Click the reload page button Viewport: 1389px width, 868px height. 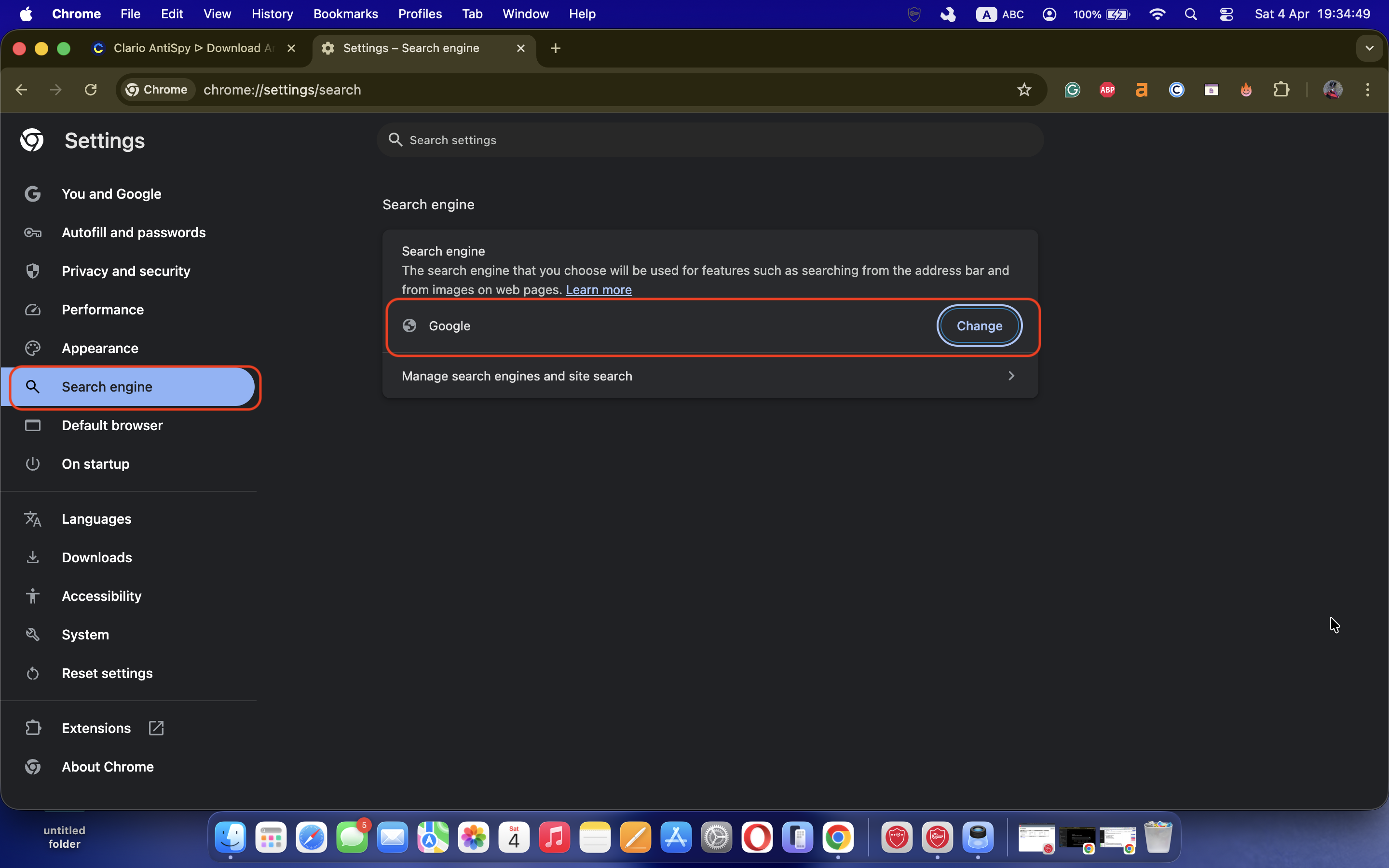pos(91,90)
